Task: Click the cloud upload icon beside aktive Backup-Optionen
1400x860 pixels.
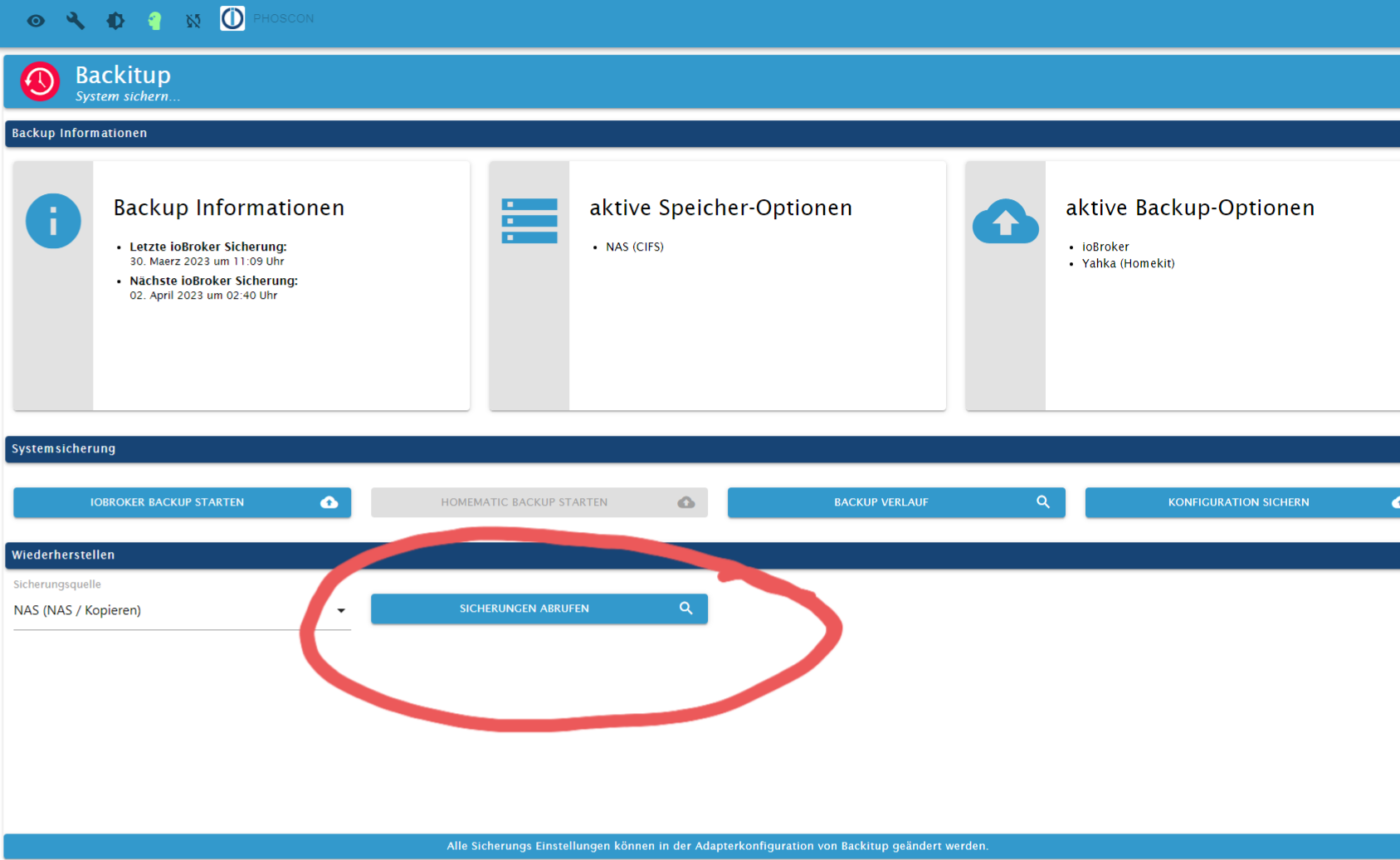Action: click(1005, 221)
